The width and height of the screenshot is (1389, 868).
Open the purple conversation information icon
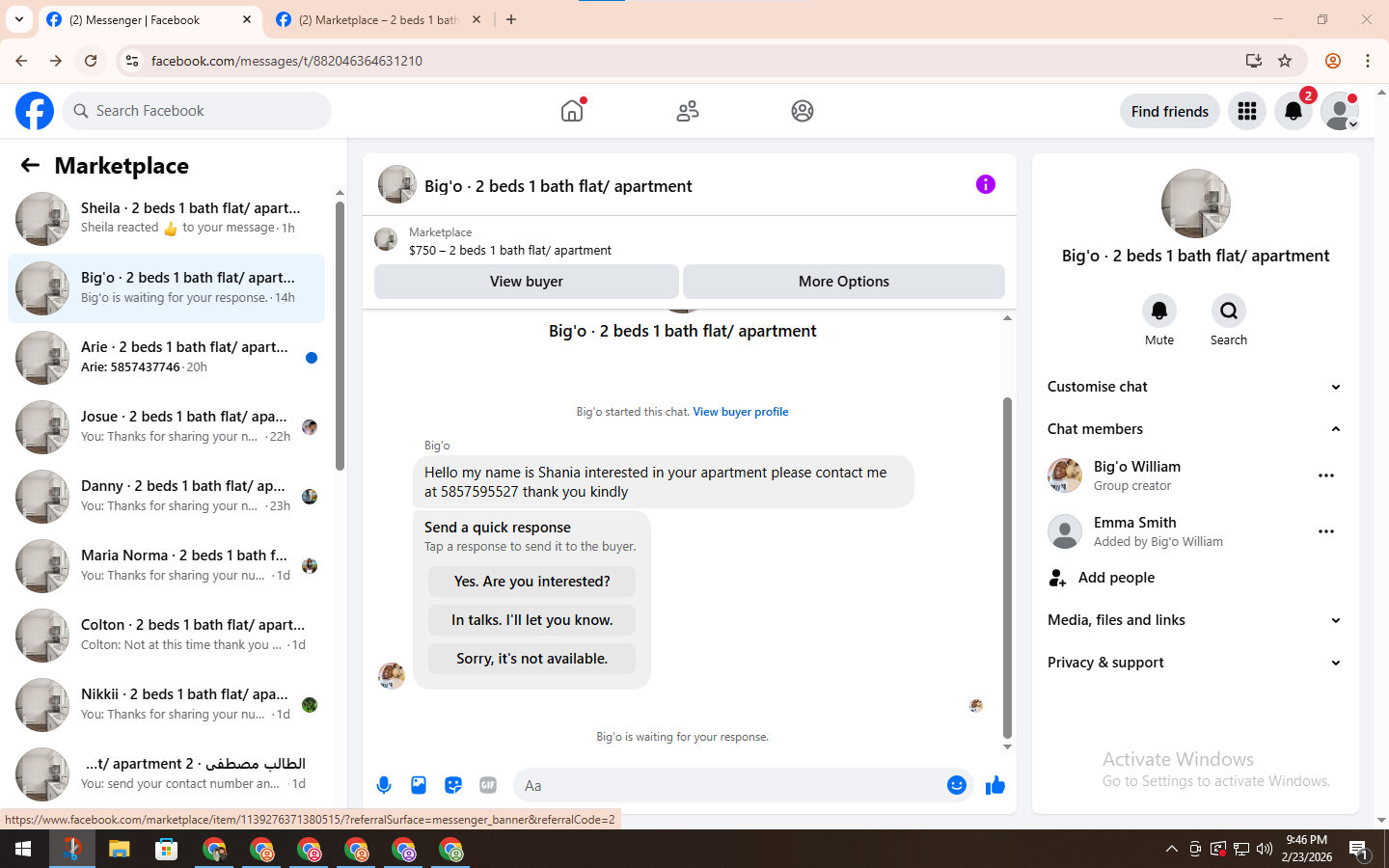coord(985,184)
